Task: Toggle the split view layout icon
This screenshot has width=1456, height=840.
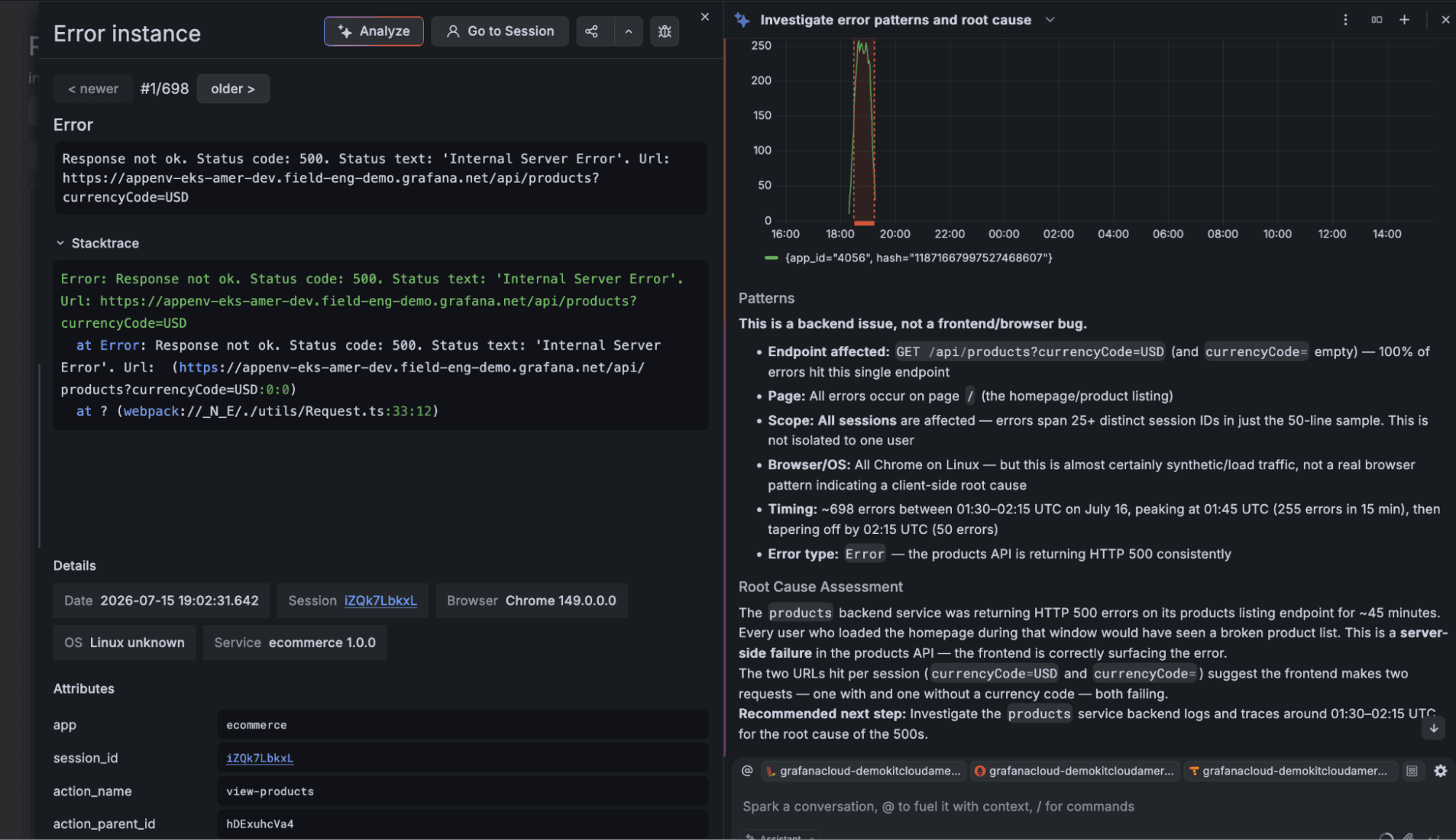Action: [x=1377, y=20]
